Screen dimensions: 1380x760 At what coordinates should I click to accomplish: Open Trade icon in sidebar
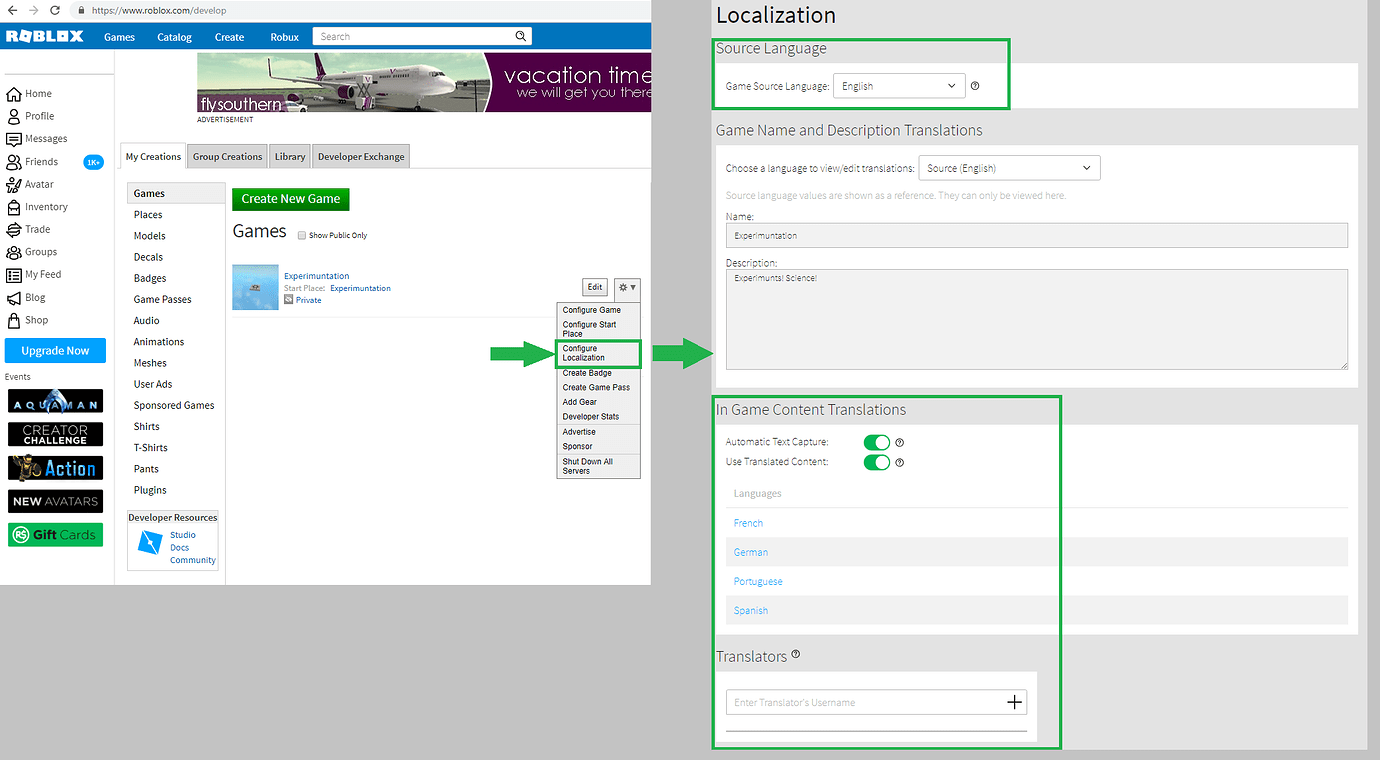pyautogui.click(x=14, y=229)
